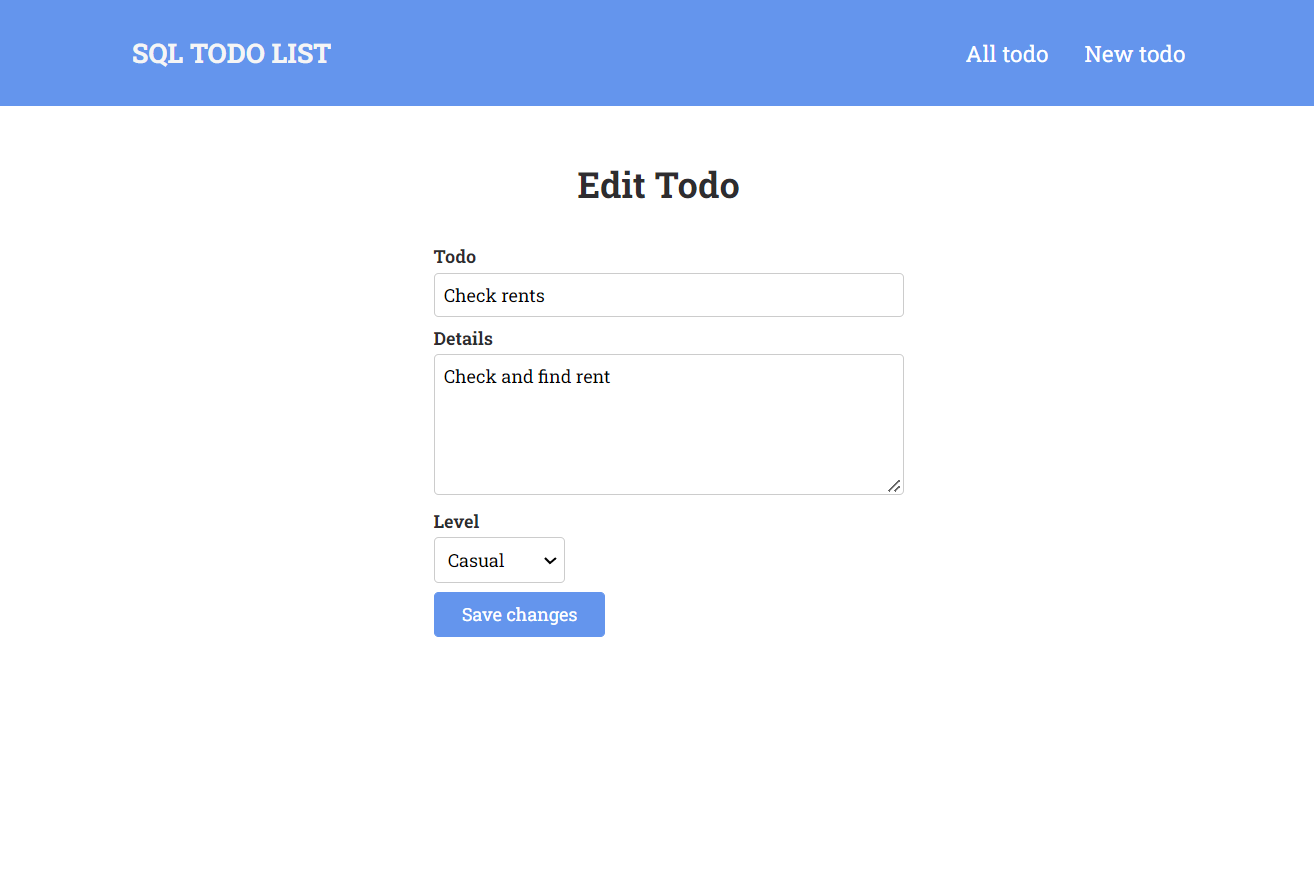
Task: Click the Edit Todo page heading
Action: (657, 185)
